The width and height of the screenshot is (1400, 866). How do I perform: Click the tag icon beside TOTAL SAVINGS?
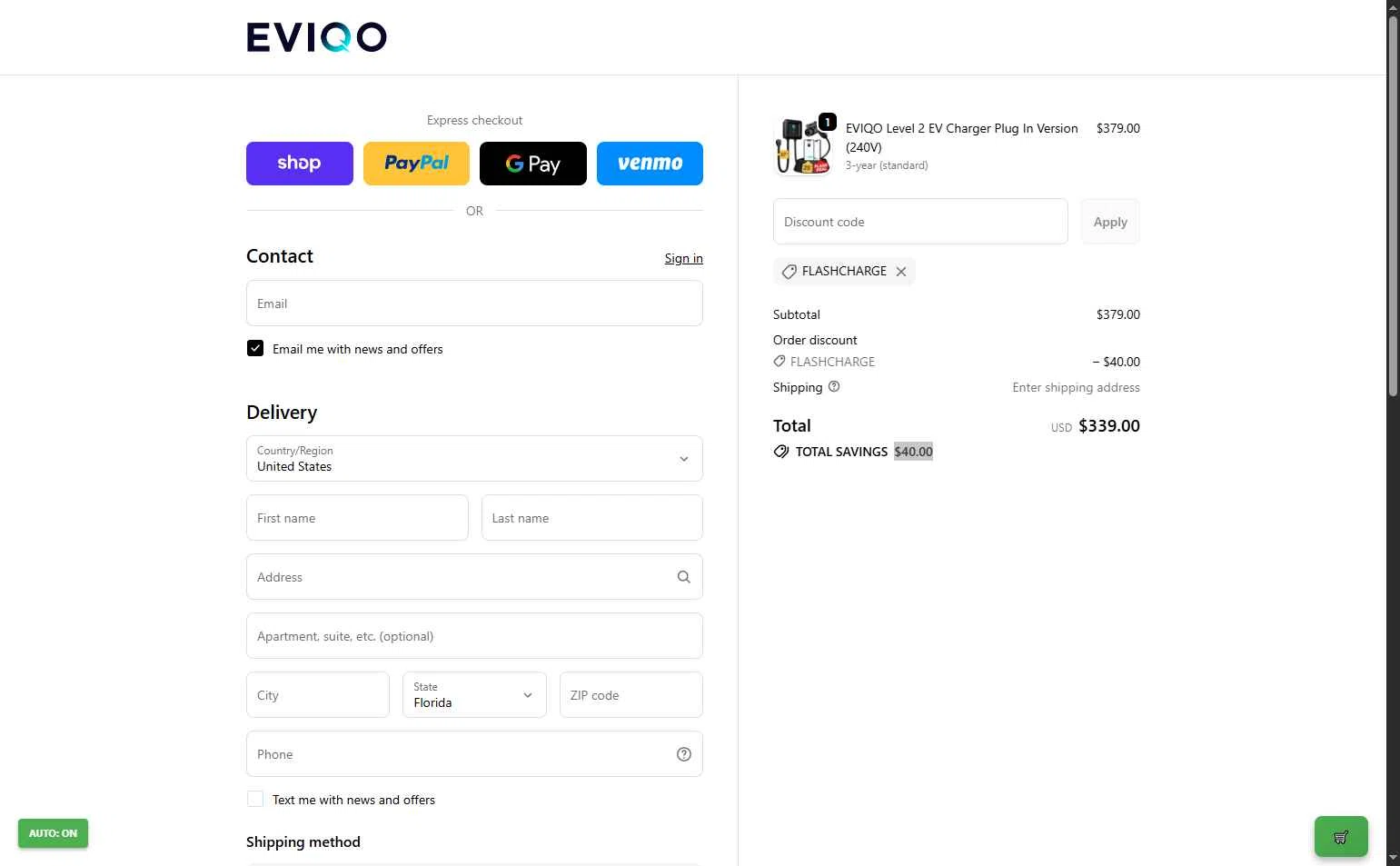pyautogui.click(x=781, y=452)
